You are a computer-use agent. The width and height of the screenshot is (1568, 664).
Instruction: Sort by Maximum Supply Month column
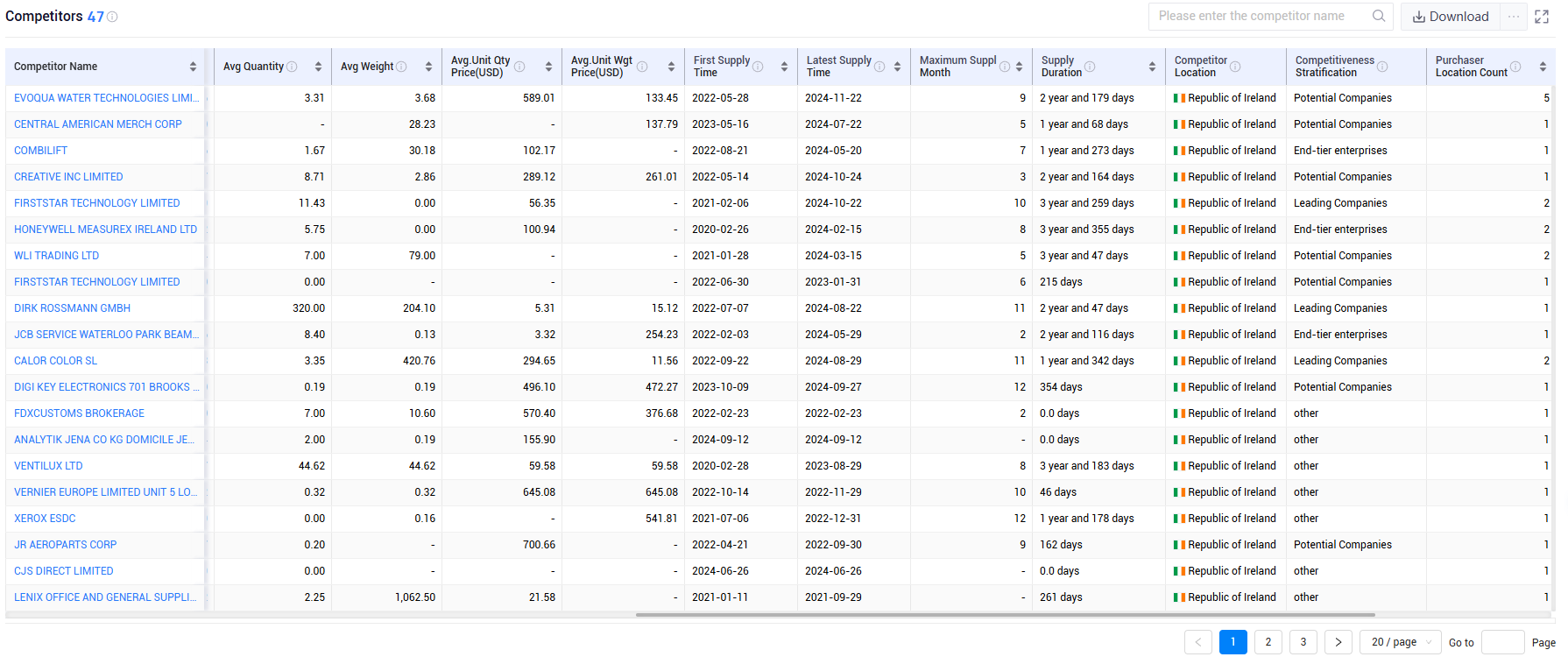coord(1019,67)
